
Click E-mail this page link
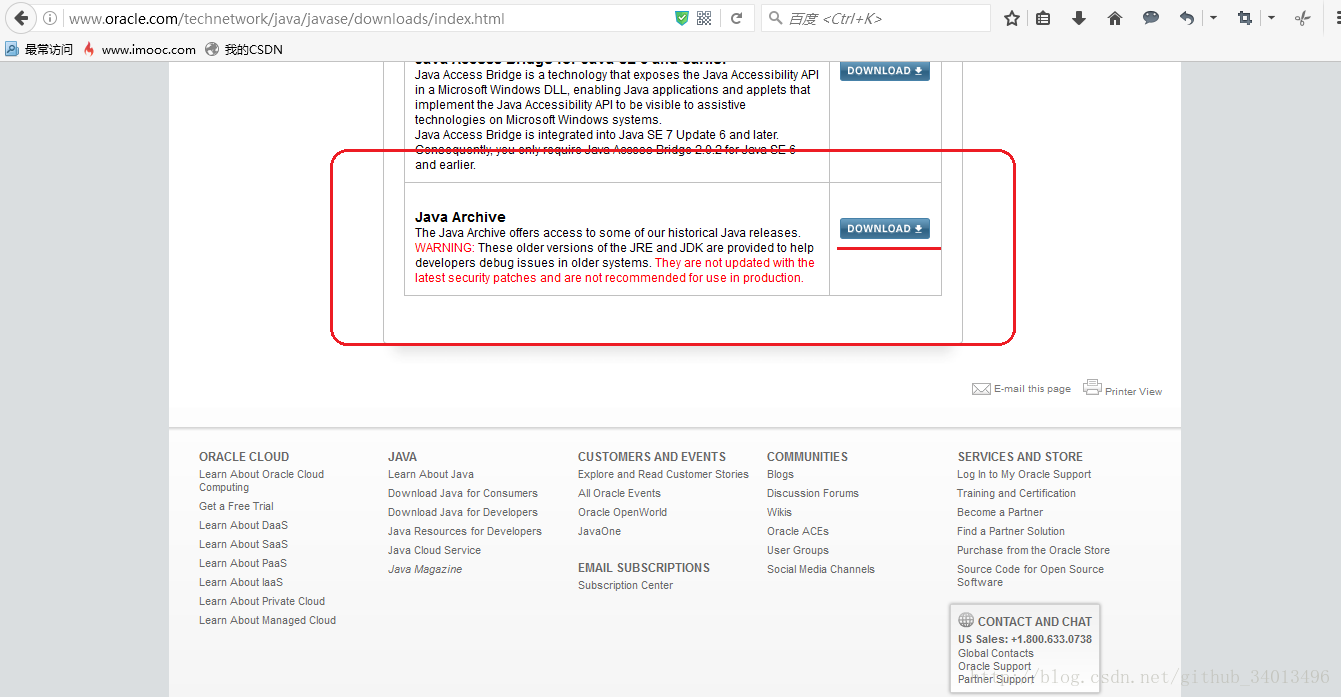(x=1032, y=389)
